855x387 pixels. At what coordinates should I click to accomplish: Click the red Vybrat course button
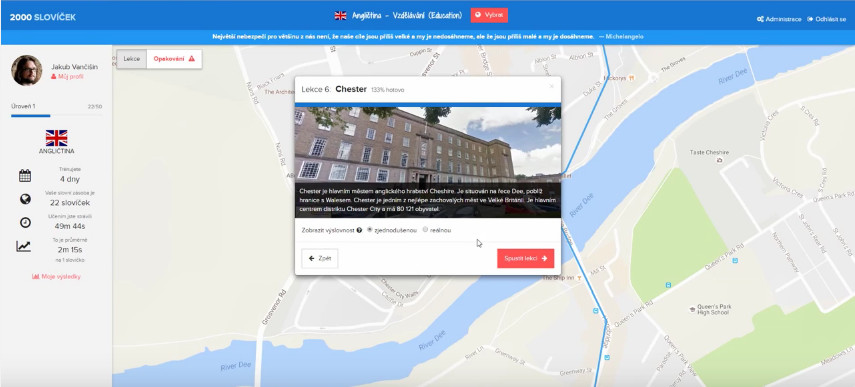point(489,15)
